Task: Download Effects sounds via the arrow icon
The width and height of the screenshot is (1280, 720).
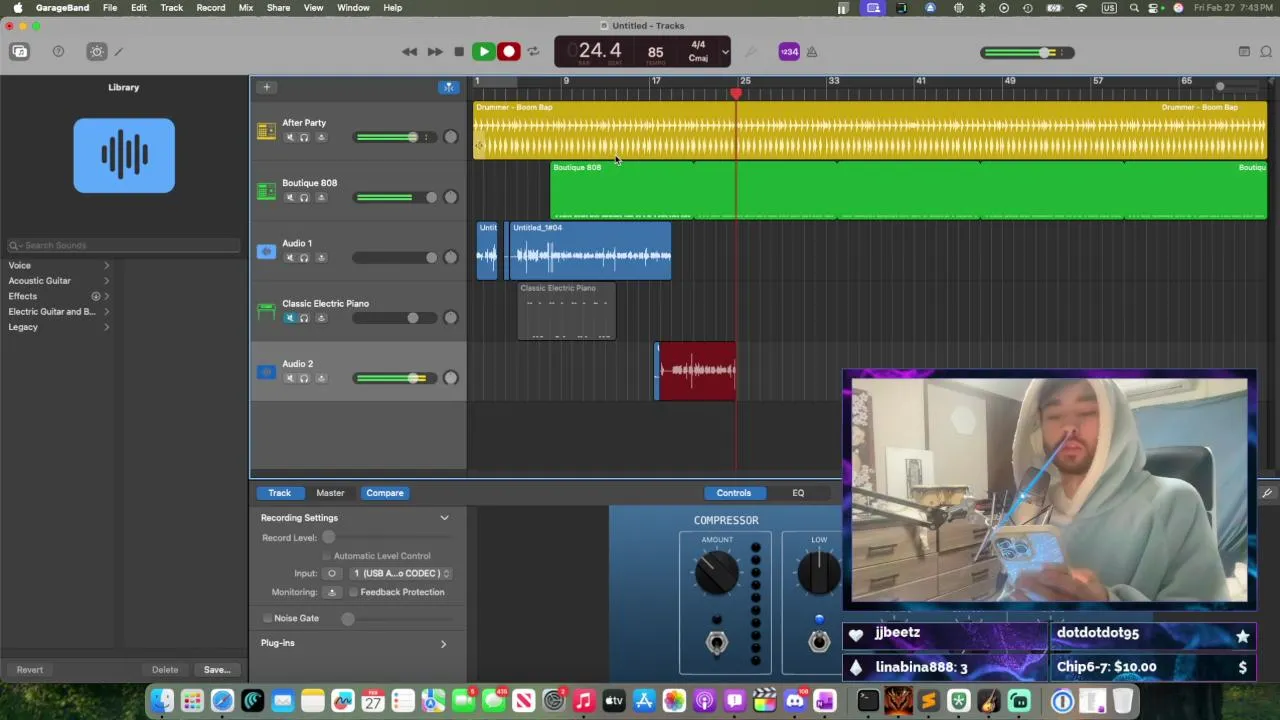Action: click(96, 296)
